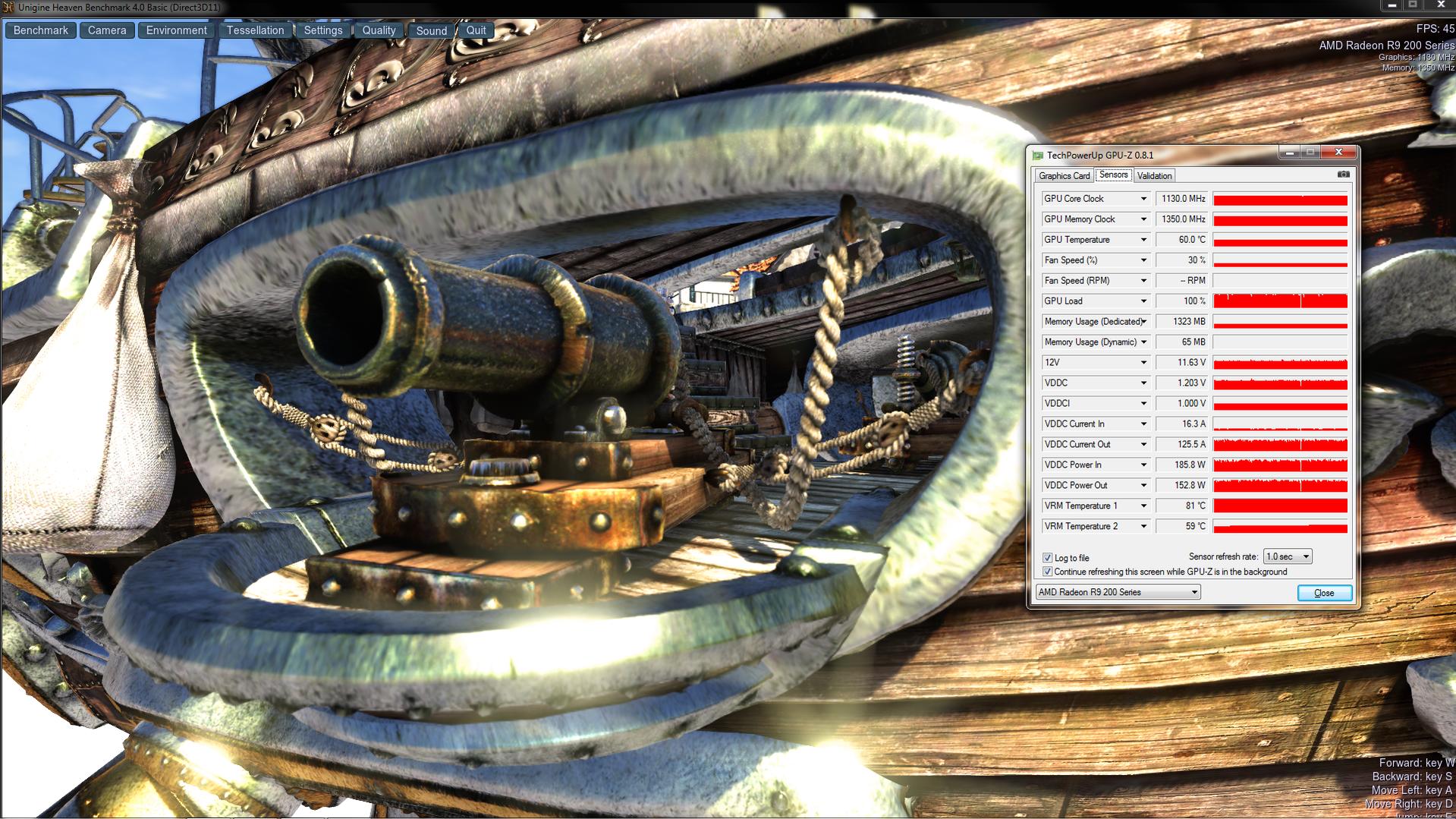
Task: Select the Sensors tab
Action: (x=1113, y=175)
